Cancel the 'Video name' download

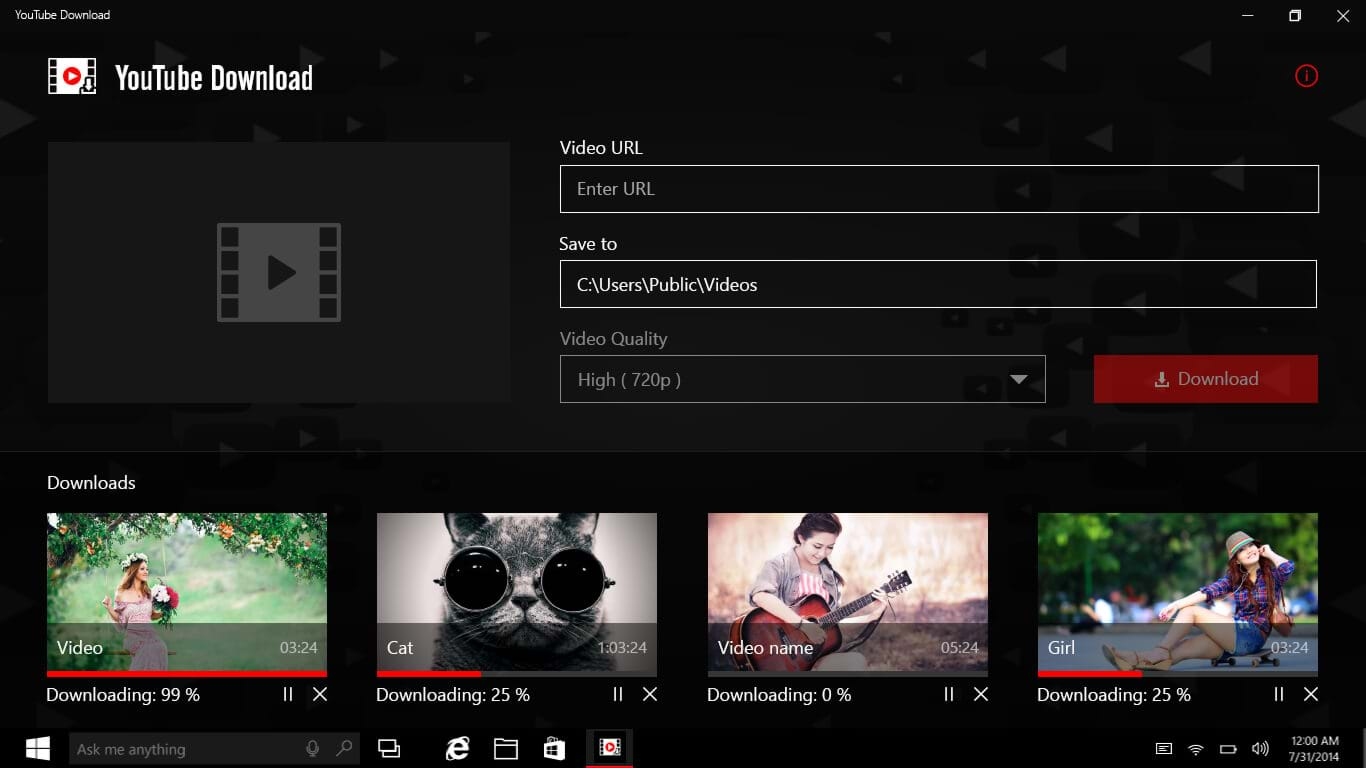pyautogui.click(x=981, y=694)
